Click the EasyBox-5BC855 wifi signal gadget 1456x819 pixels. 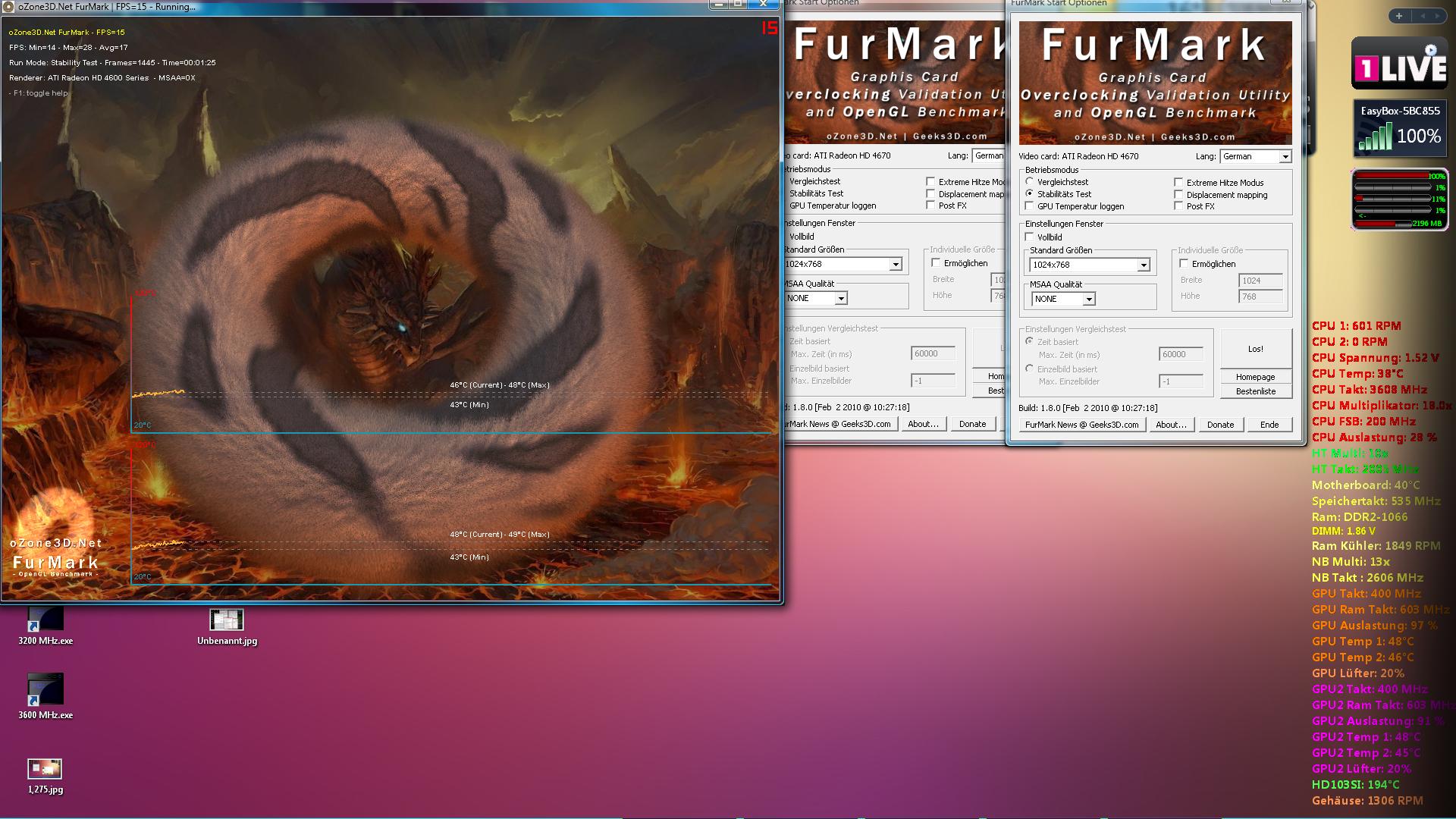pos(1400,128)
